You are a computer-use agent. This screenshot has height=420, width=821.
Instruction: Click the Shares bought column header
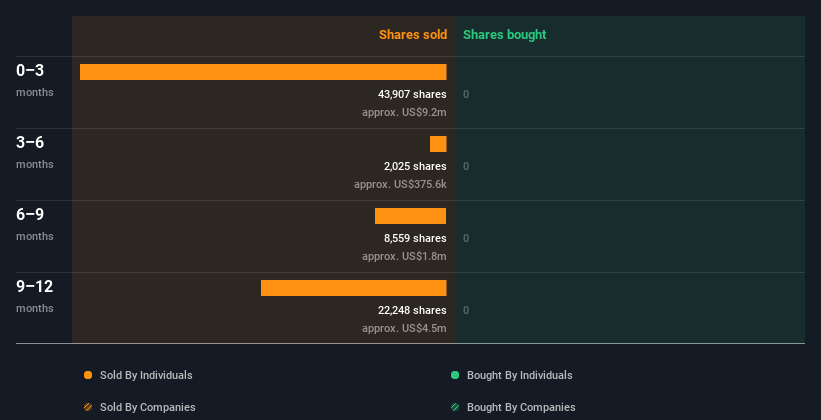(504, 35)
